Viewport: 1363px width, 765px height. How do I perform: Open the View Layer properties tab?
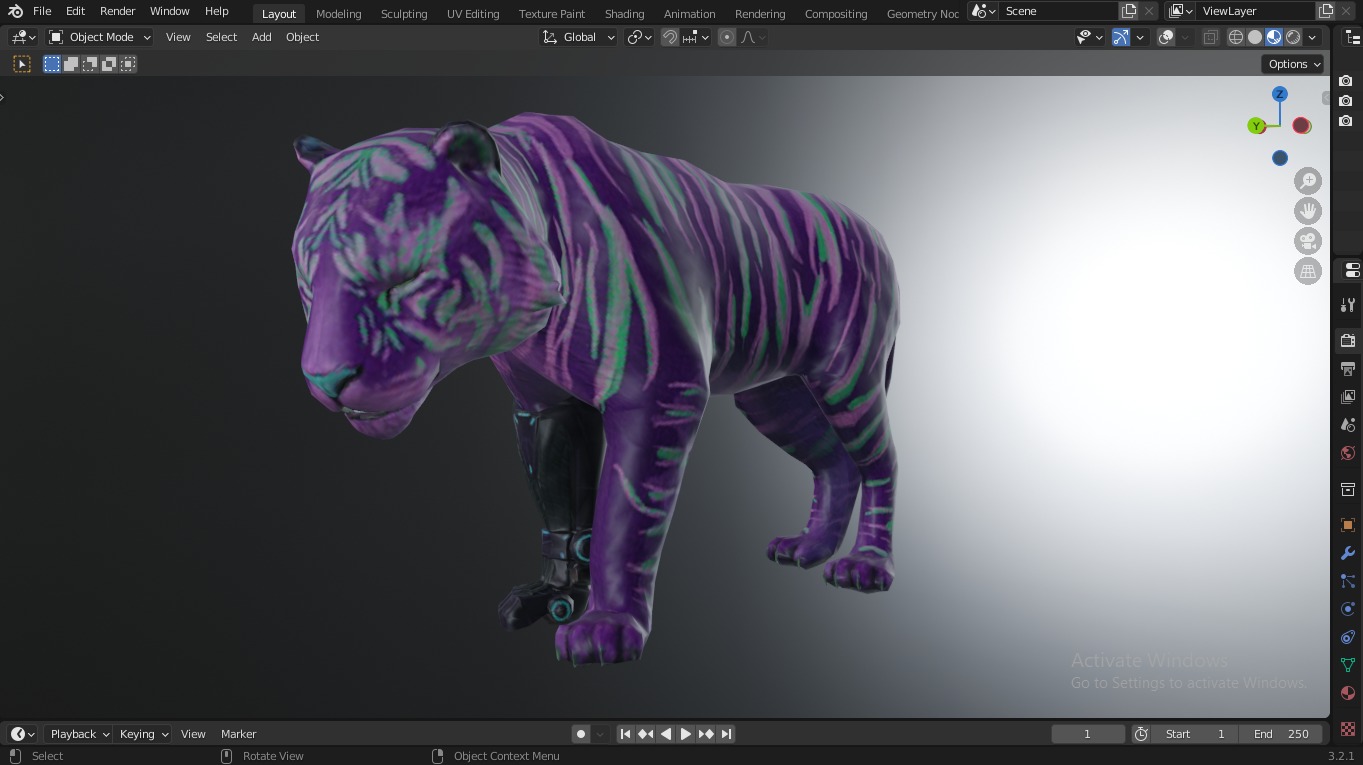click(x=1348, y=397)
